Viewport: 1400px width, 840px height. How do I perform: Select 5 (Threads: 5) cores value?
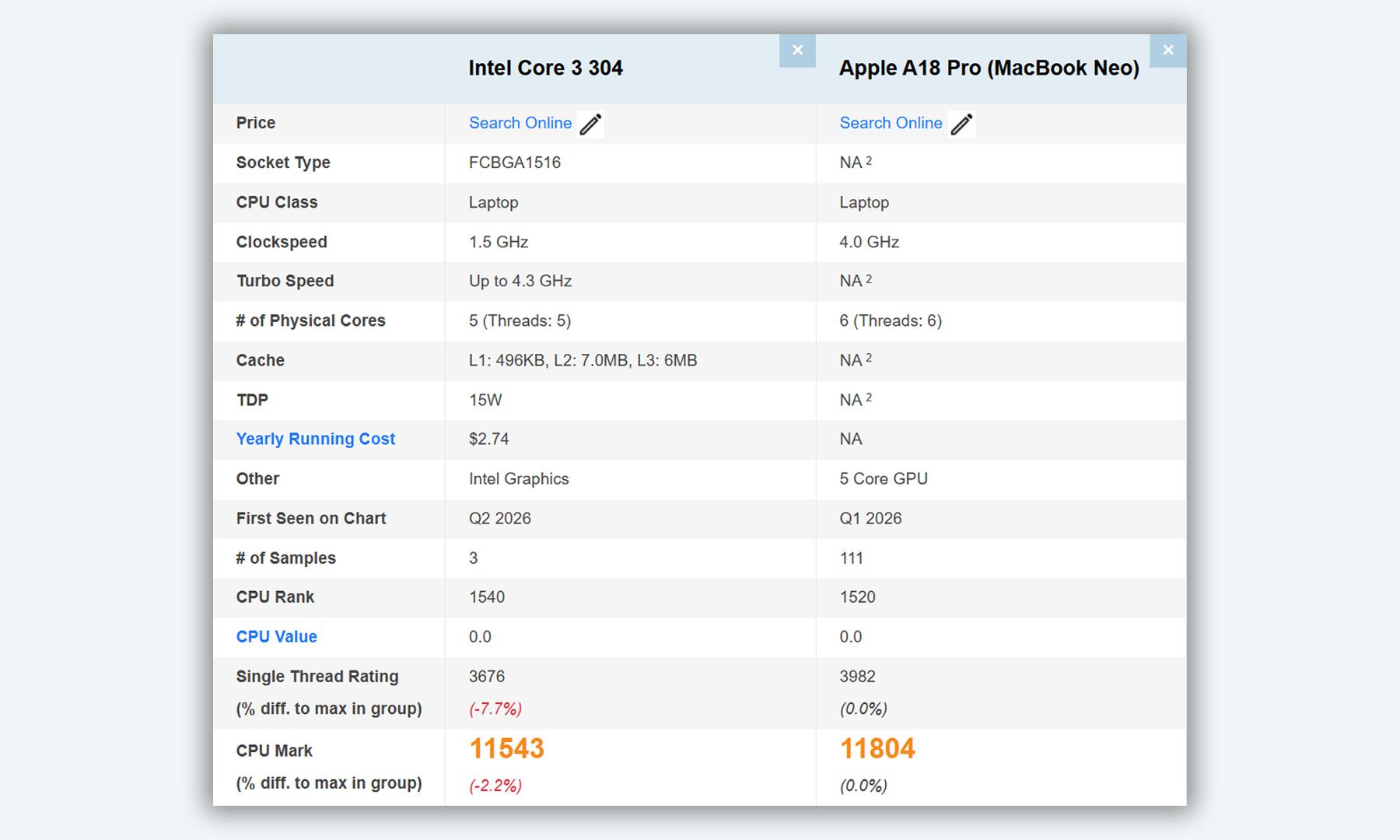(x=520, y=321)
